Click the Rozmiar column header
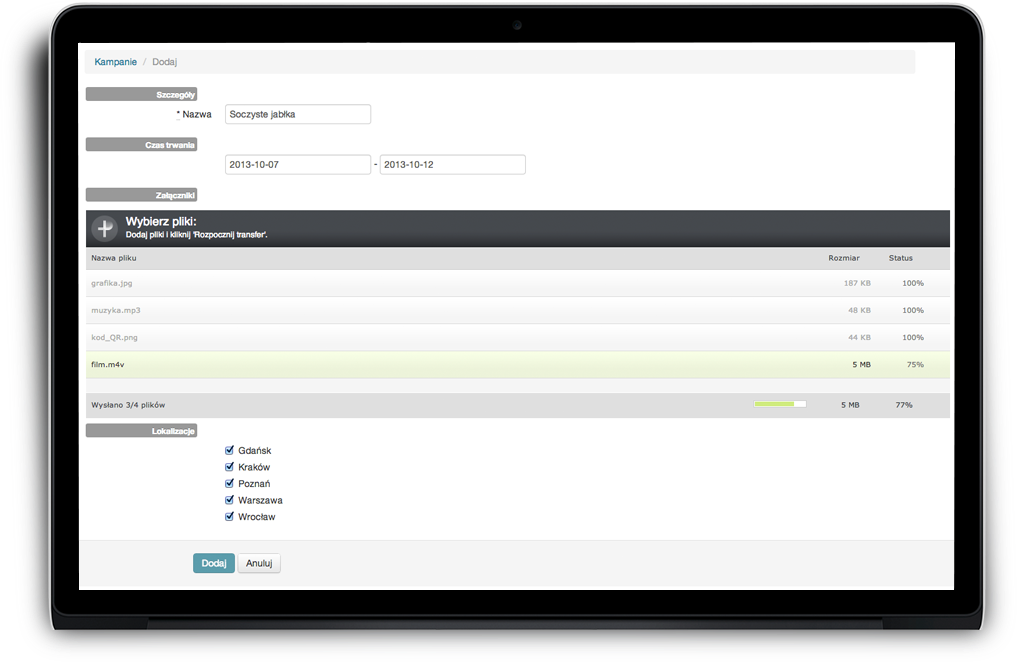 [843, 258]
